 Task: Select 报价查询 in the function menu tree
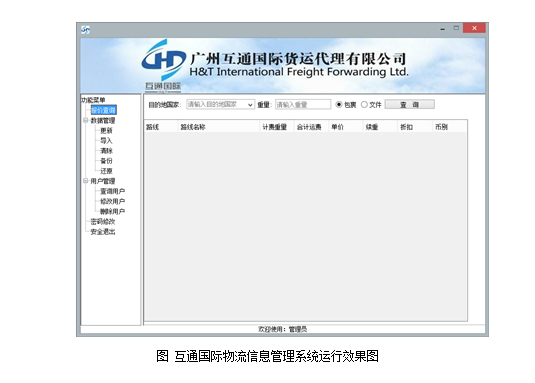104,110
